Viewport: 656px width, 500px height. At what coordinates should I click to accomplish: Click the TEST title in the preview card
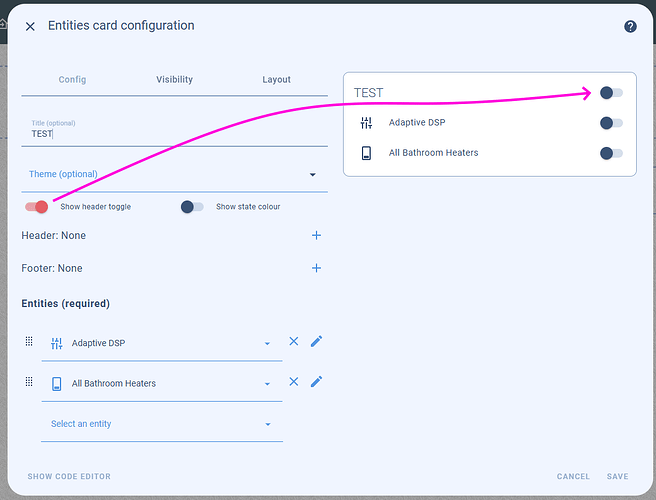(369, 93)
